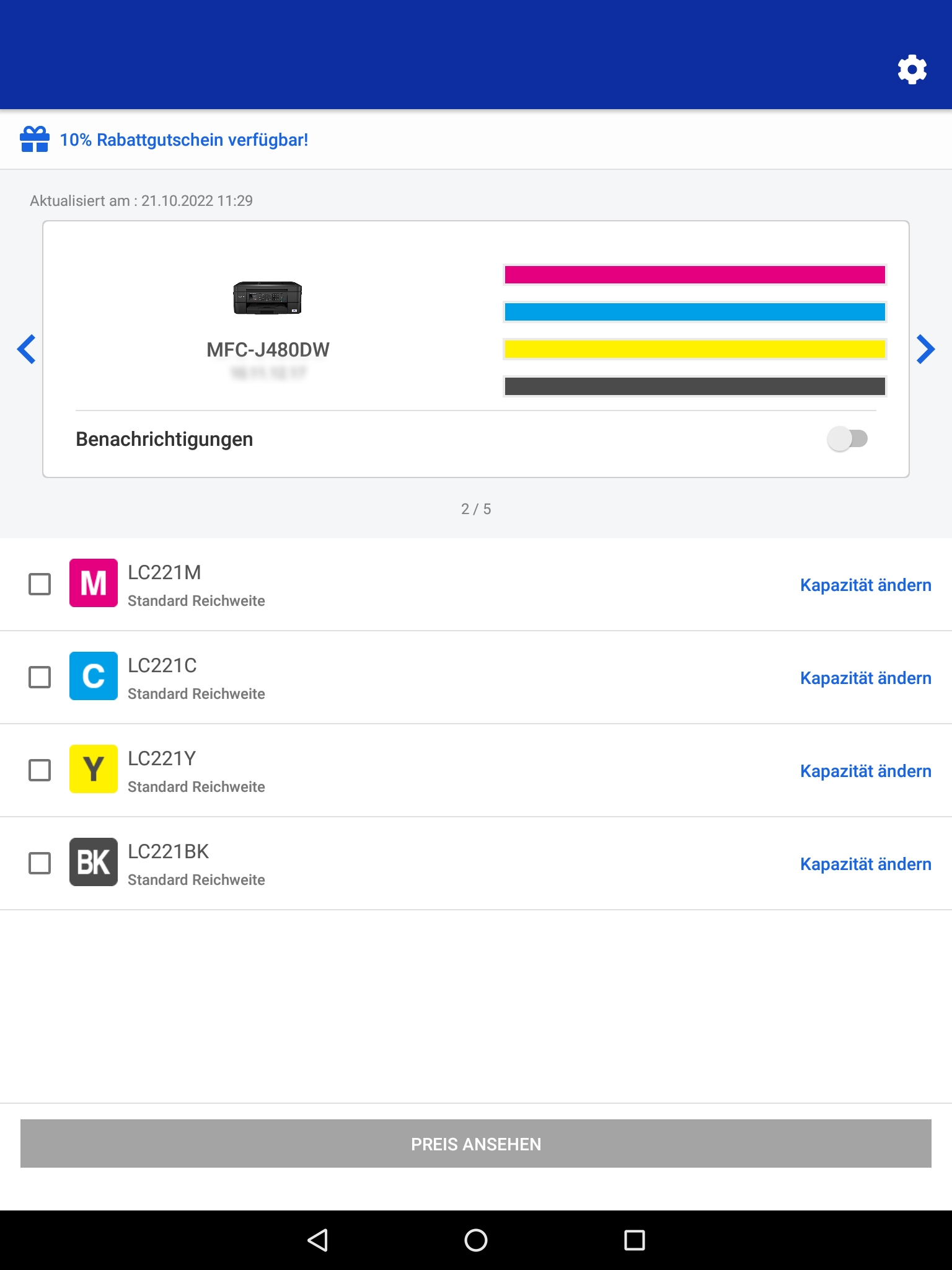This screenshot has height=1270, width=952.
Task: Tap the gift icon for the discount voucher
Action: 35,140
